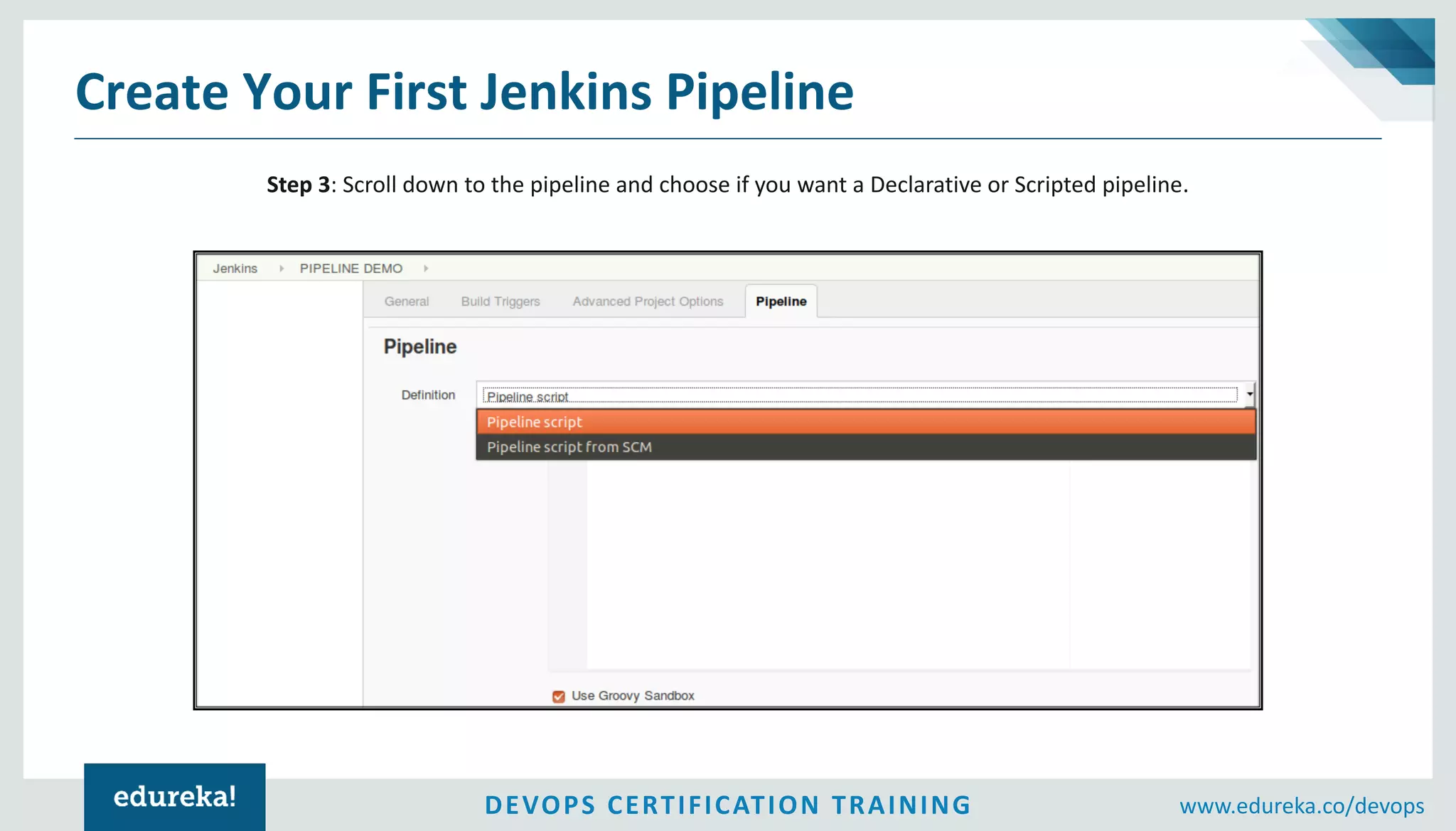This screenshot has height=831, width=1456.
Task: Open the Jenkins breadcrumb link
Action: point(235,269)
